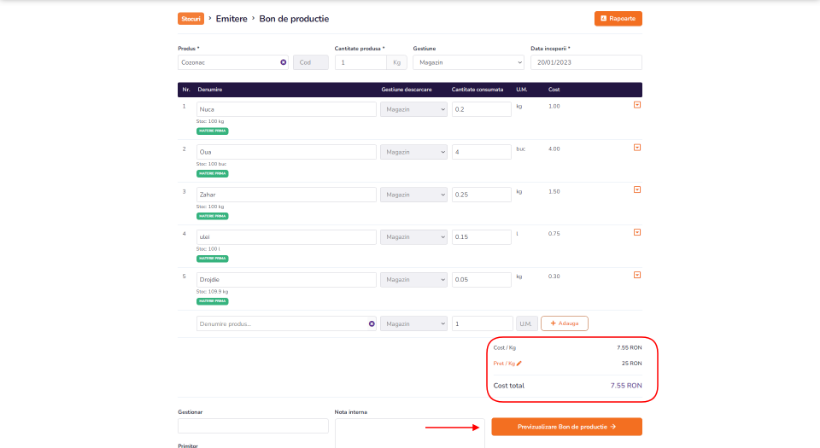The image size is (820, 448).
Task: Go to Stocuri breadcrumb
Action: tap(191, 19)
